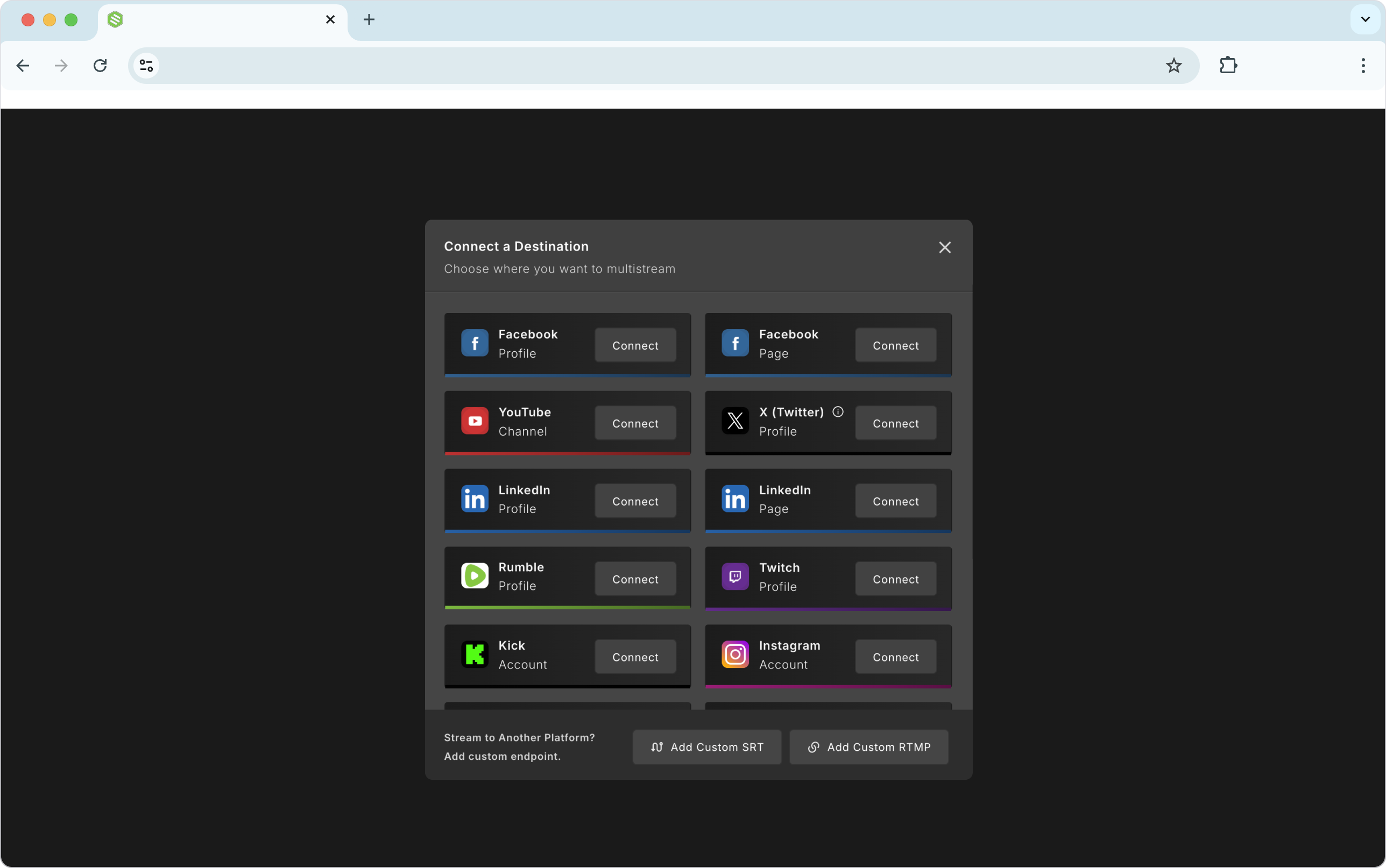Click the 'Instagram' label text
Image resolution: width=1386 pixels, height=868 pixels.
pos(789,645)
